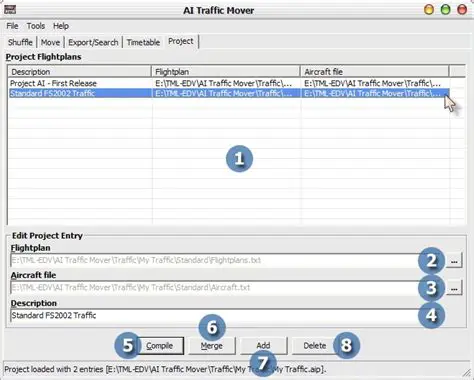474x380 pixels.
Task: Click the Flightplan column header
Action: point(226,72)
